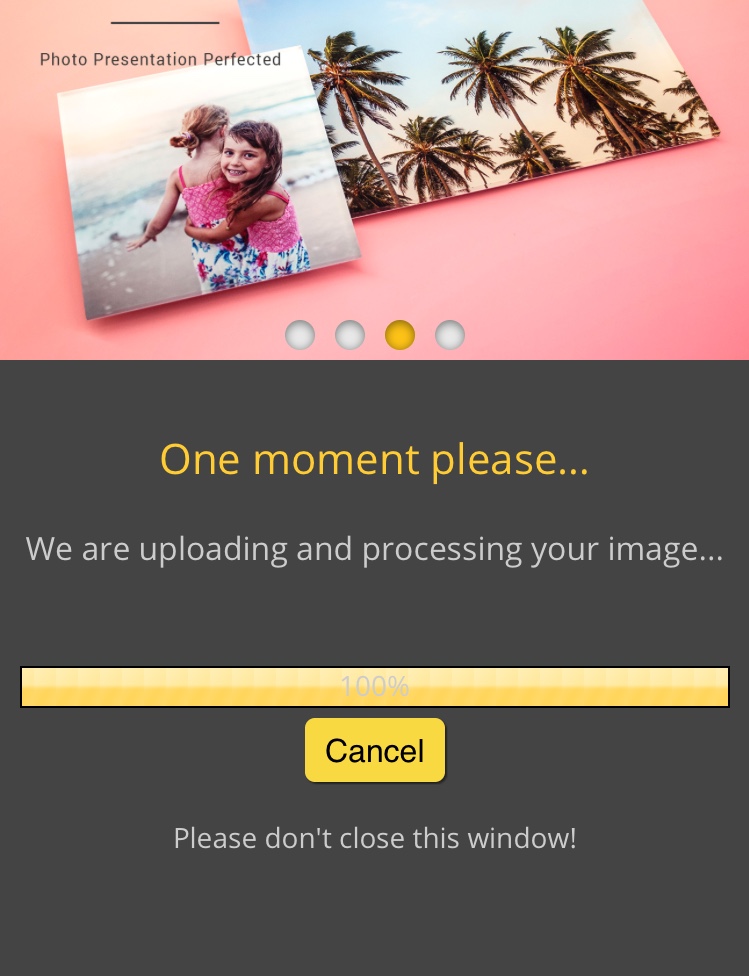Click the uploading and processing message

tap(374, 550)
